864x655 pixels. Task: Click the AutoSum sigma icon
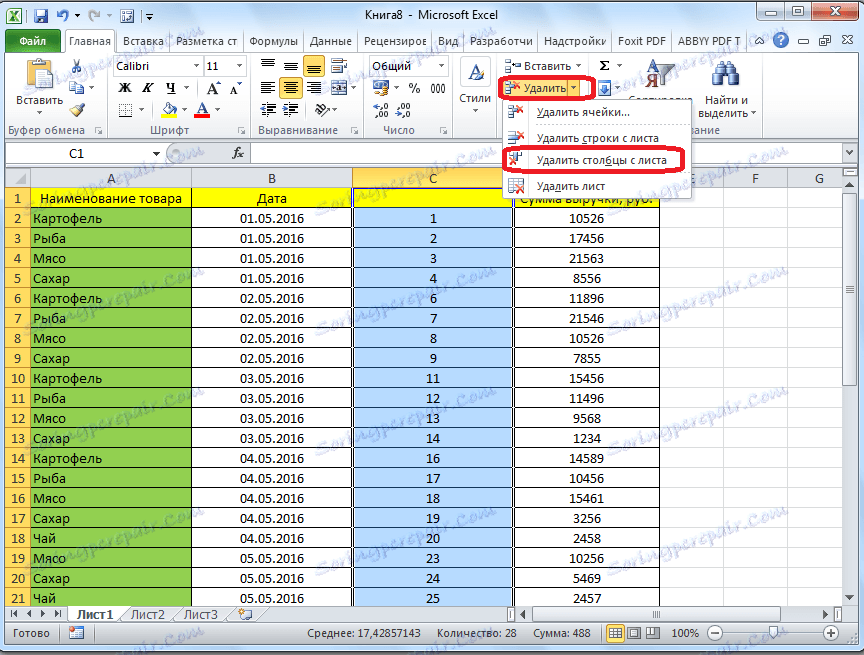pyautogui.click(x=604, y=66)
